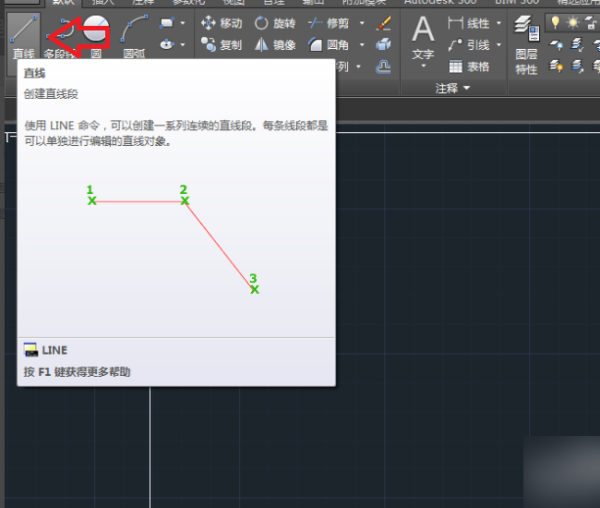Activate the Mirror (镜像) command
Viewport: 600px width, 508px height.
pyautogui.click(x=275, y=45)
